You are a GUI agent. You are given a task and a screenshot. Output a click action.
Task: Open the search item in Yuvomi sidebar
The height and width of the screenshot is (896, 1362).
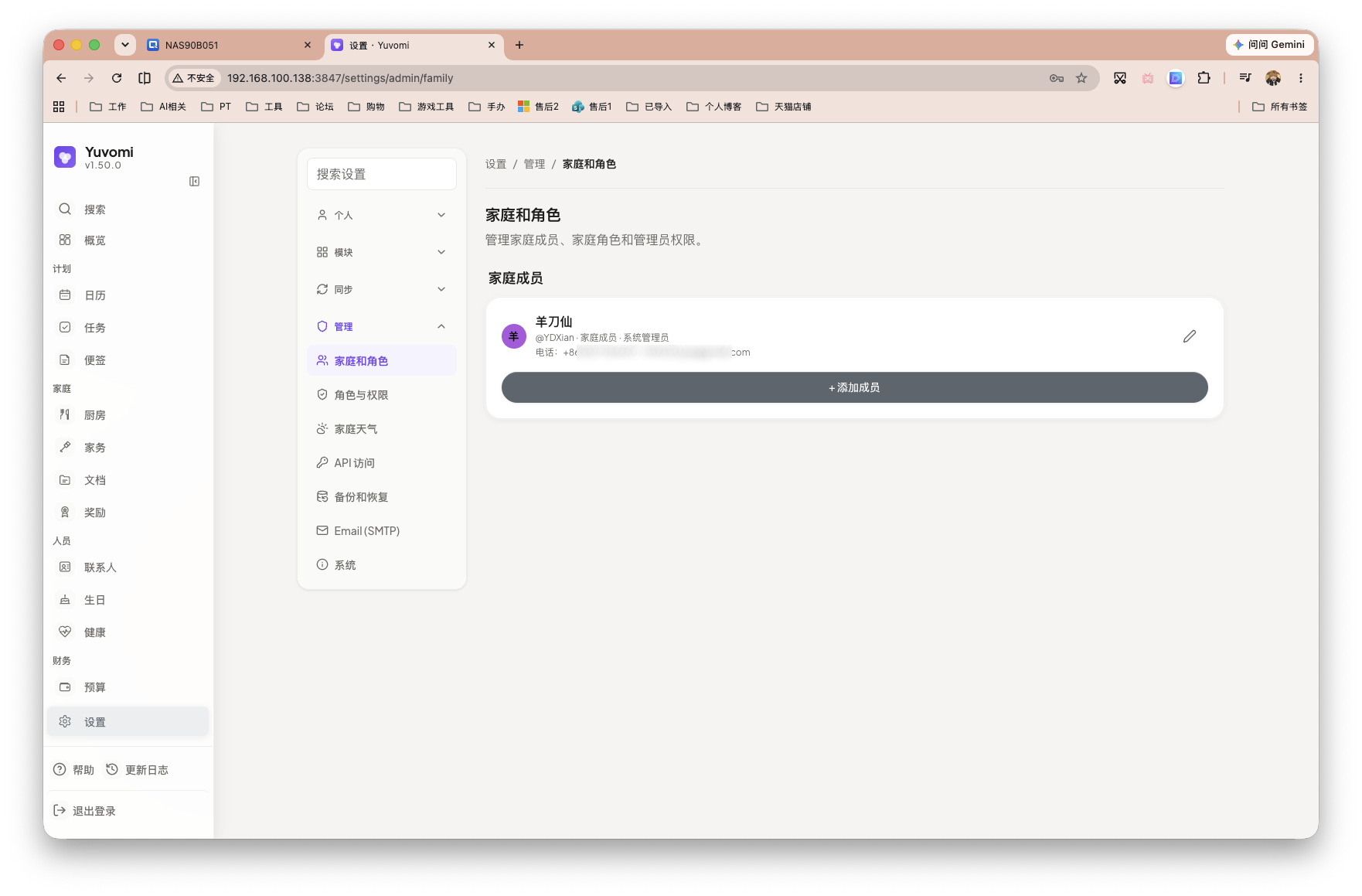point(128,210)
